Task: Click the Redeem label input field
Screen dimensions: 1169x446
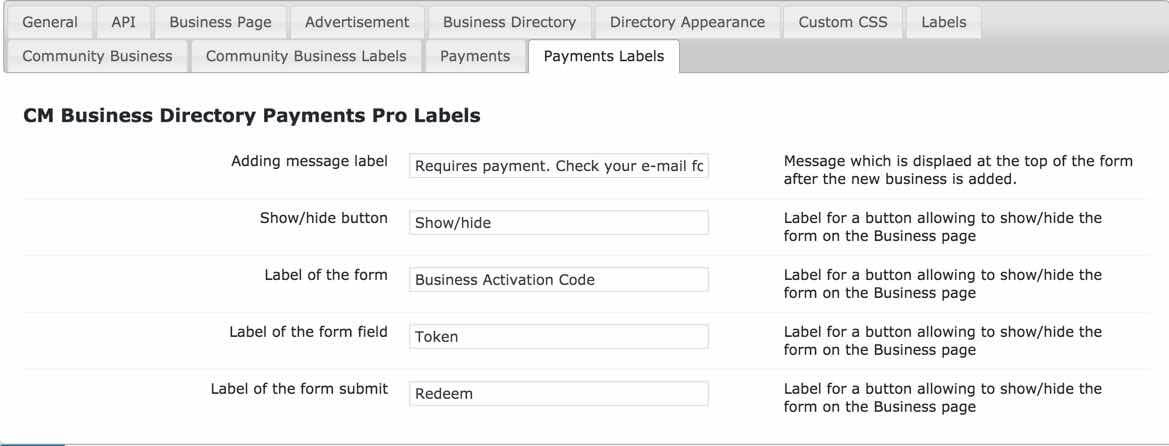Action: pyautogui.click(x=559, y=394)
